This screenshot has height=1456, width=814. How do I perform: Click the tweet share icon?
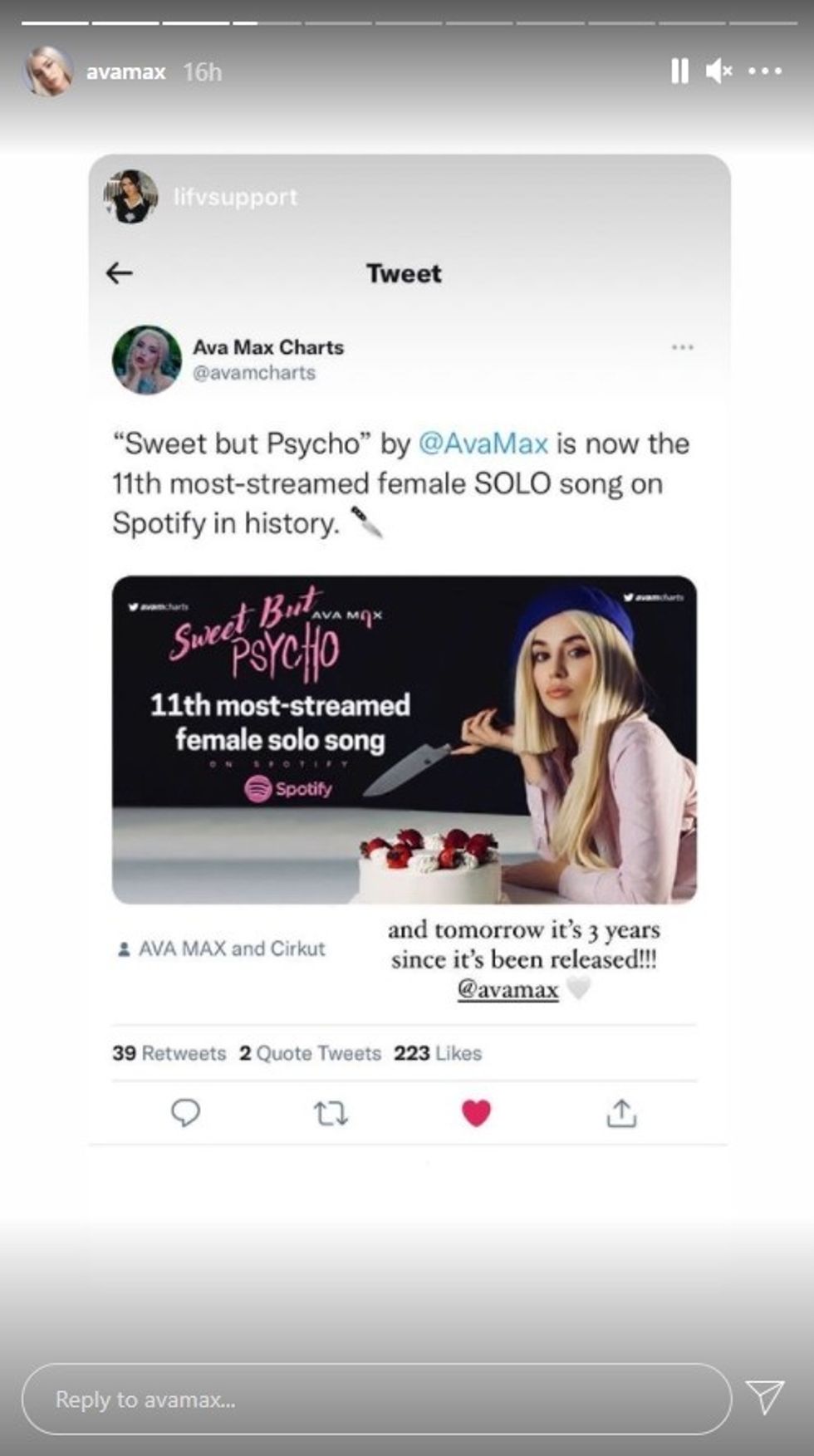pyautogui.click(x=621, y=1113)
